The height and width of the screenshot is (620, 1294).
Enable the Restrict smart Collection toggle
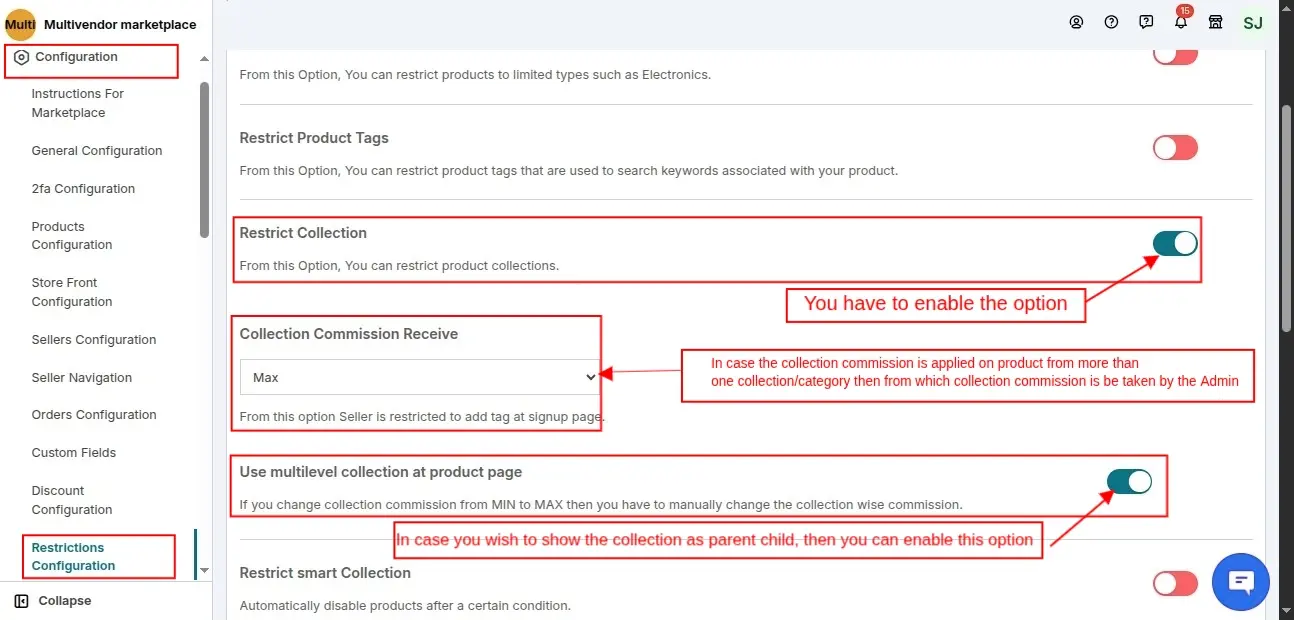pyautogui.click(x=1175, y=583)
